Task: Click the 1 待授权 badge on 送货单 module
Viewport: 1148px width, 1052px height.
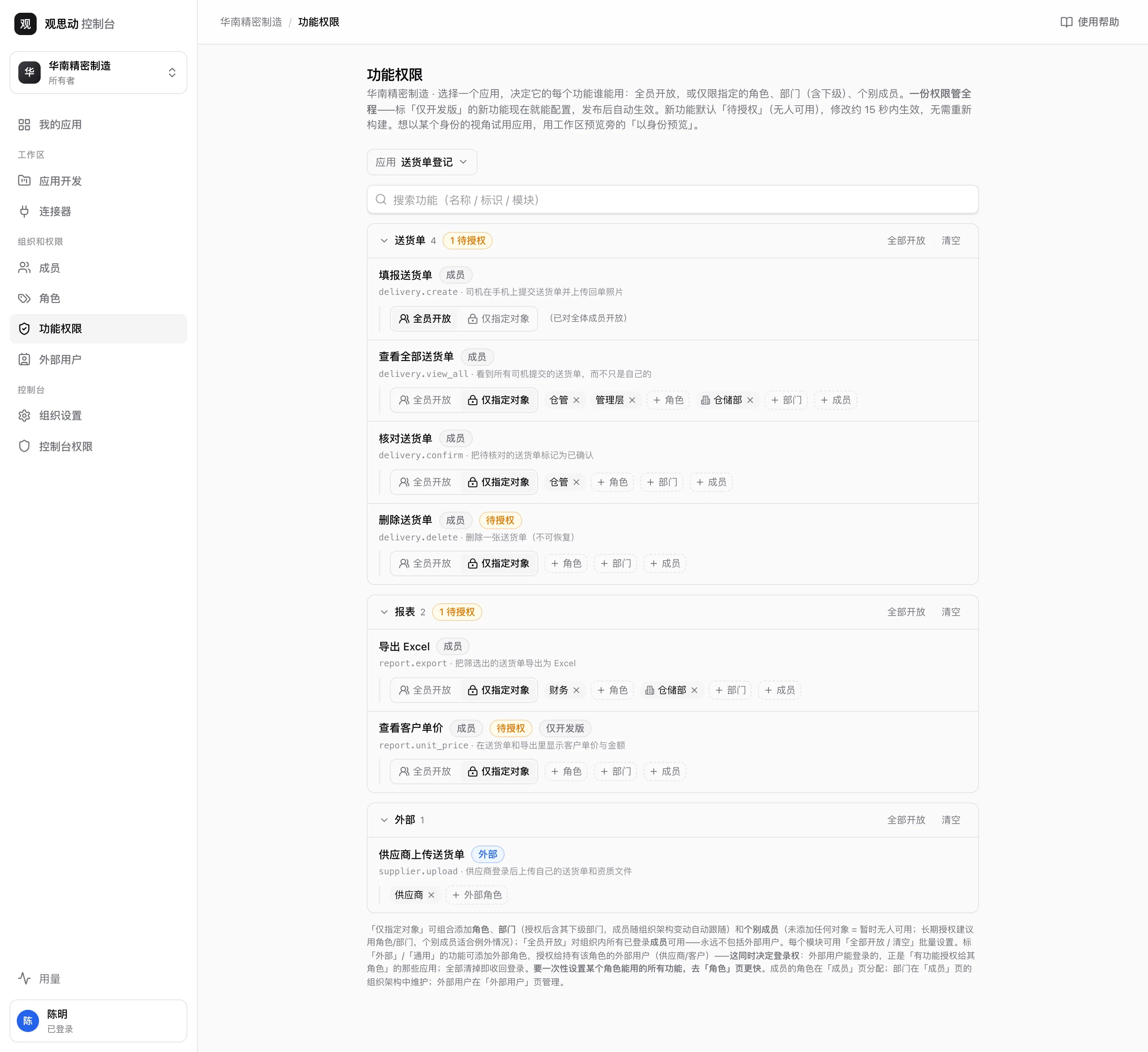Action: coord(468,241)
